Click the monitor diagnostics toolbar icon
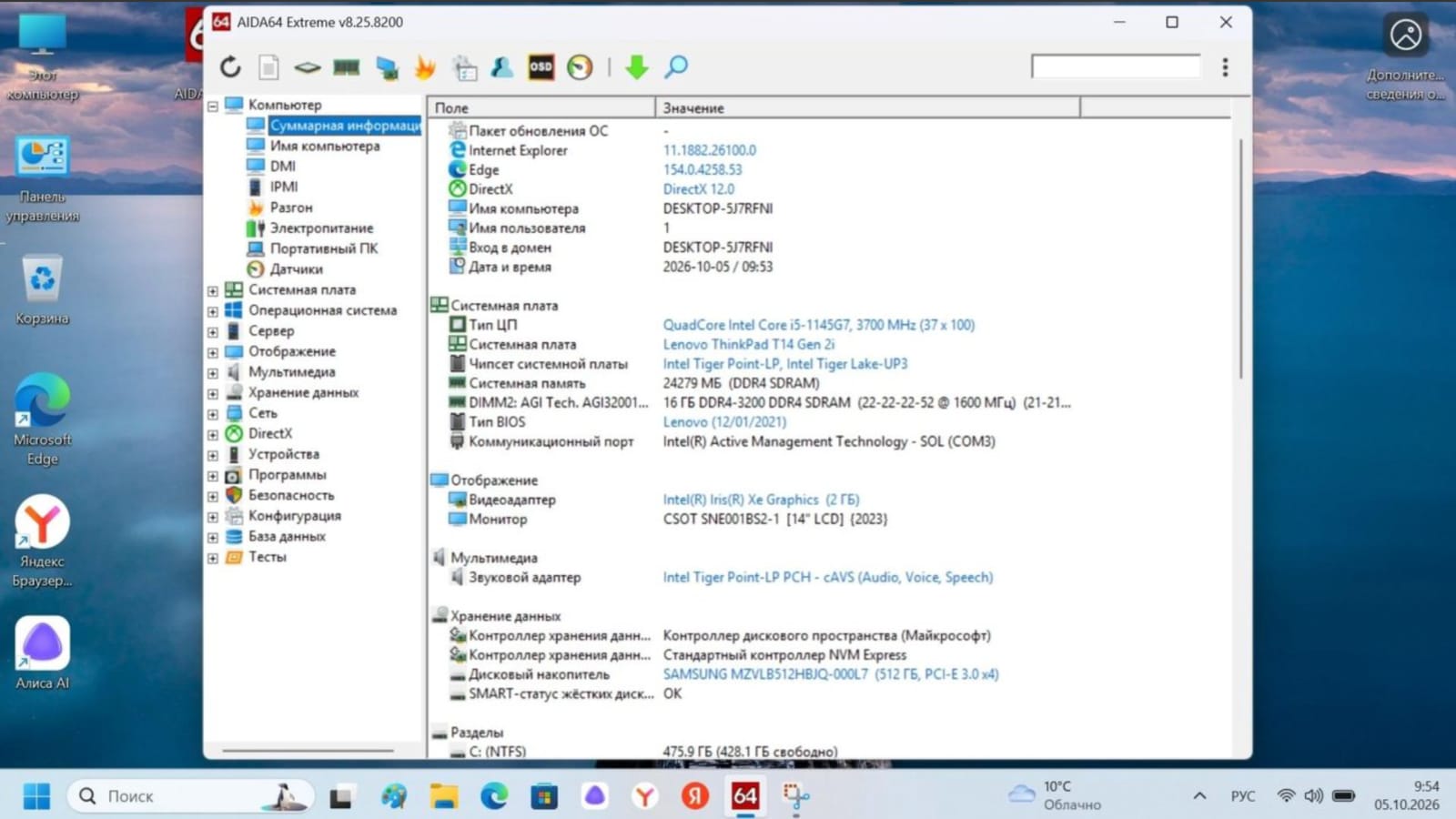Screen dimensions: 1456x819 [387, 67]
